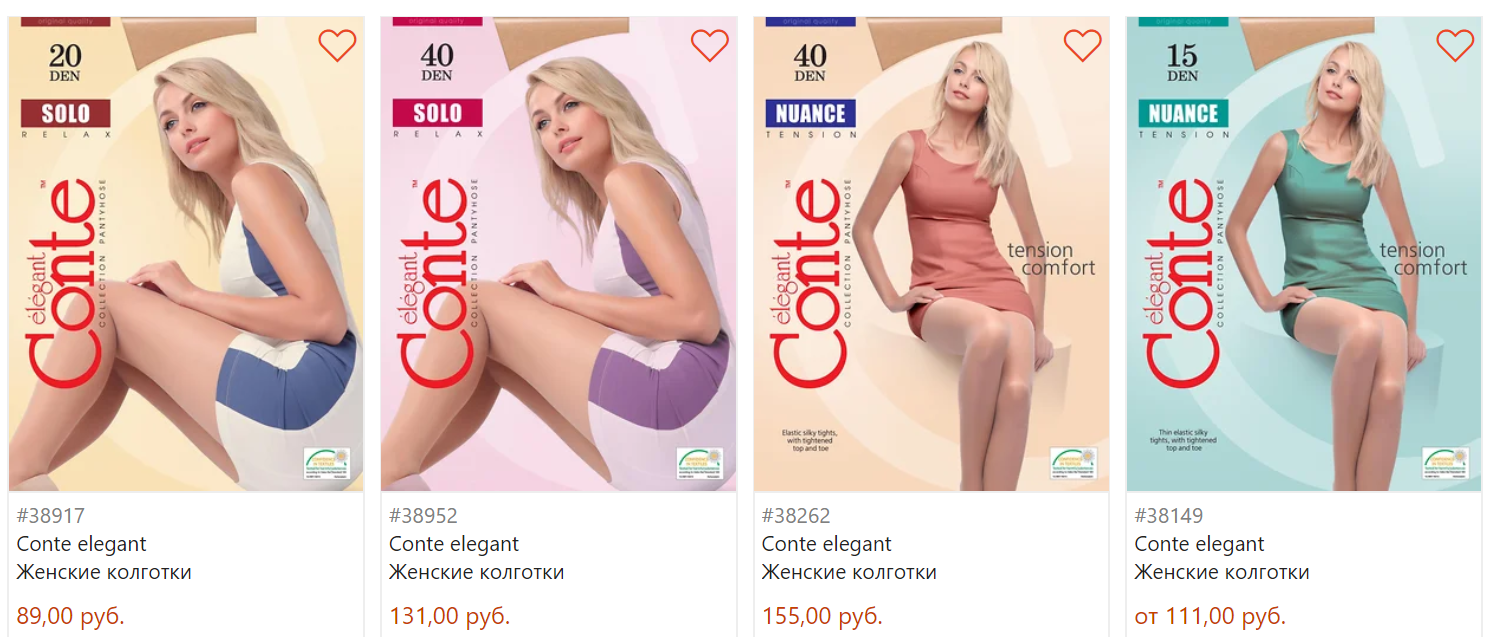The image size is (1489, 637).
Task: Open Женские колготки title of item #38262
Action: coord(849,573)
